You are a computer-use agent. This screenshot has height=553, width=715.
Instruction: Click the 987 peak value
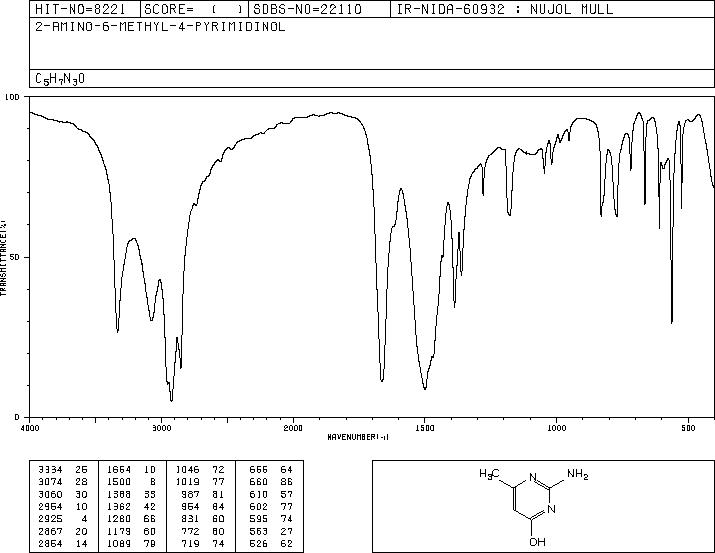click(x=191, y=494)
